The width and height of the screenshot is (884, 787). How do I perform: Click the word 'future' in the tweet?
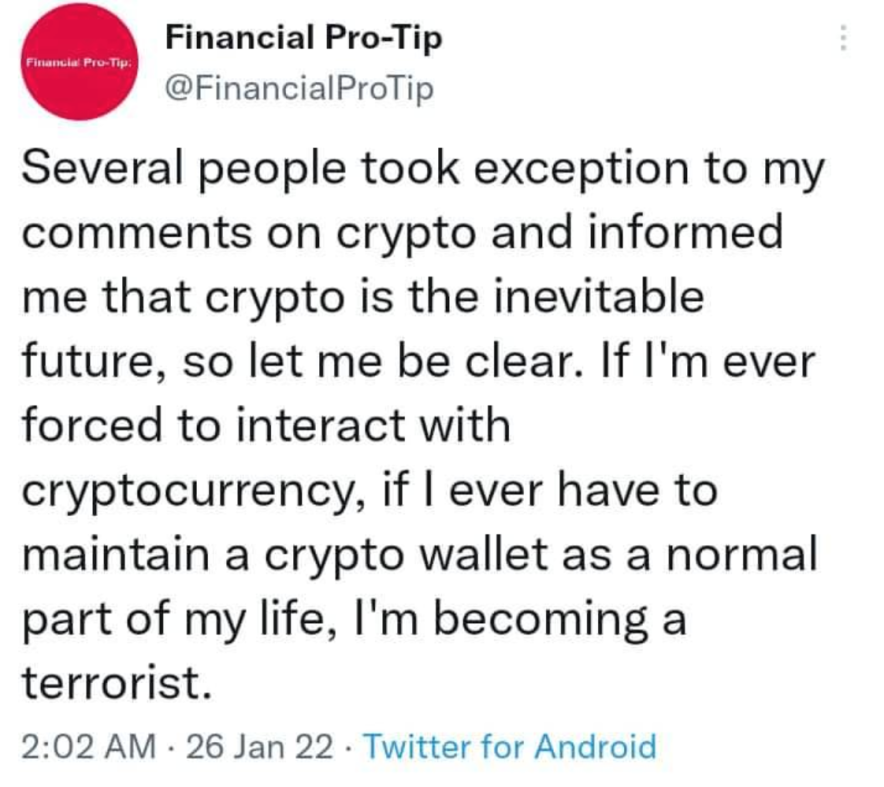[x=85, y=362]
